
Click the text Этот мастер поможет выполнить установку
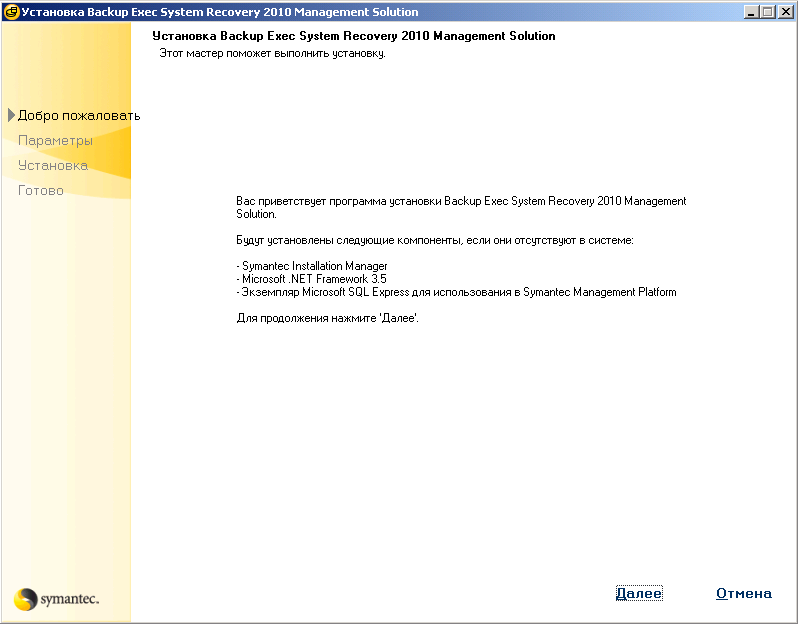272,53
